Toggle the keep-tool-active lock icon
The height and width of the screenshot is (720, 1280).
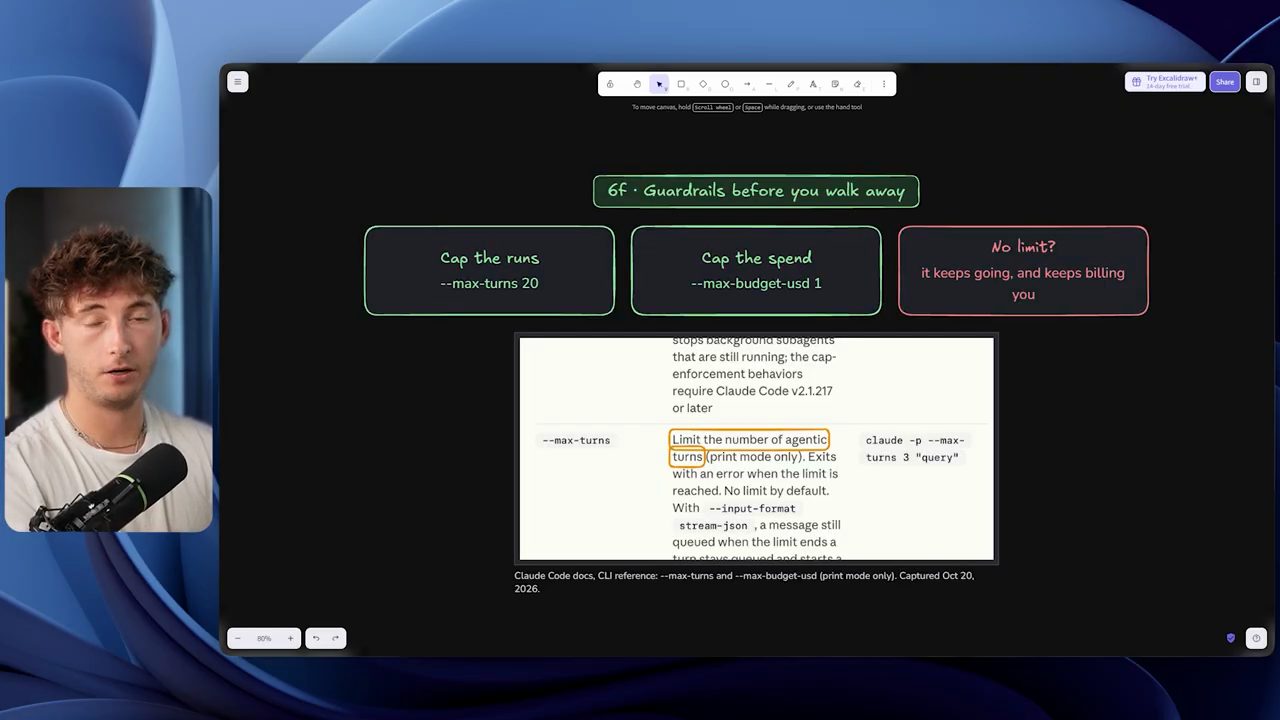coord(610,84)
